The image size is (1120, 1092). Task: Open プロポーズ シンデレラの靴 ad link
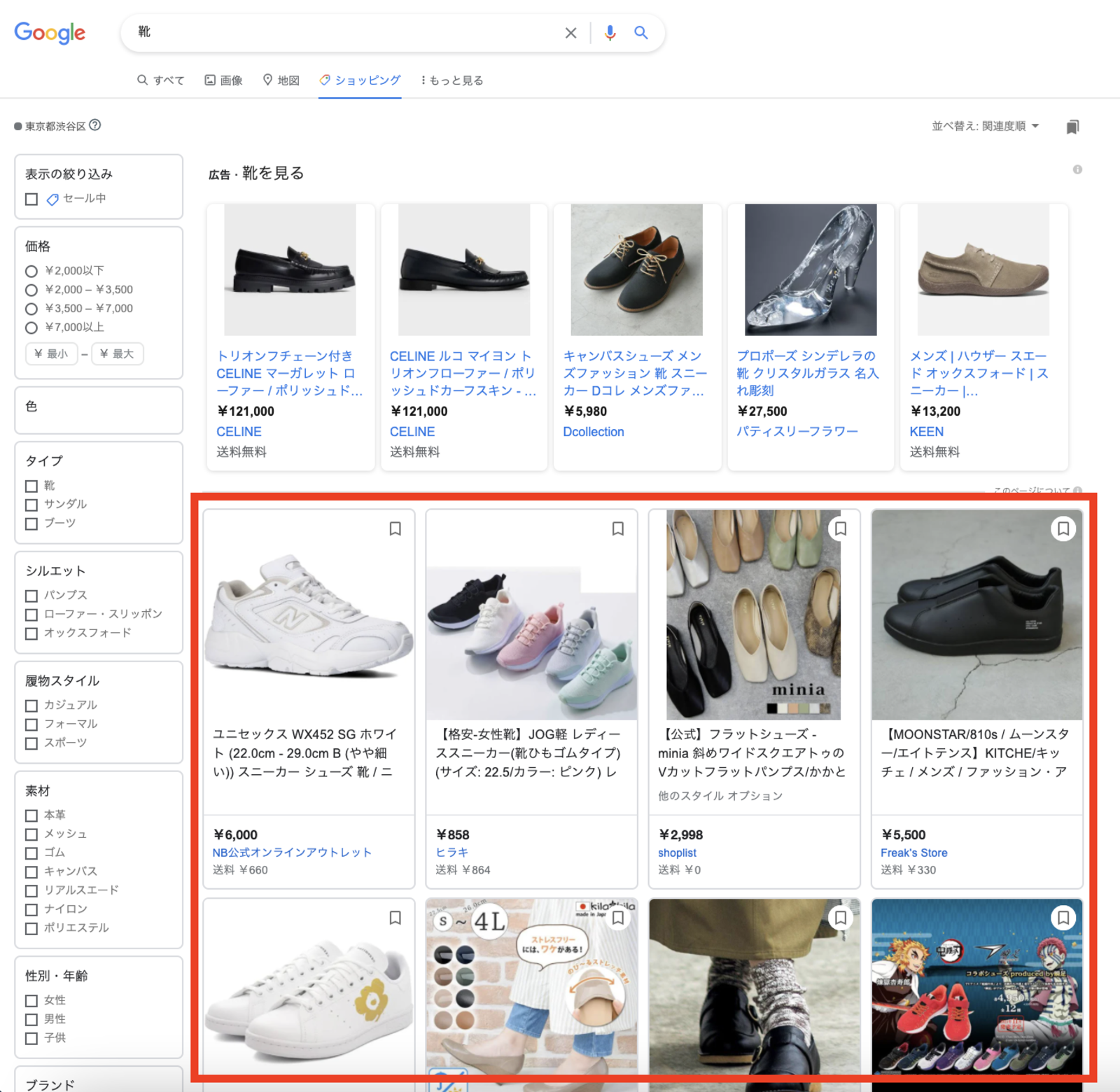(x=808, y=373)
